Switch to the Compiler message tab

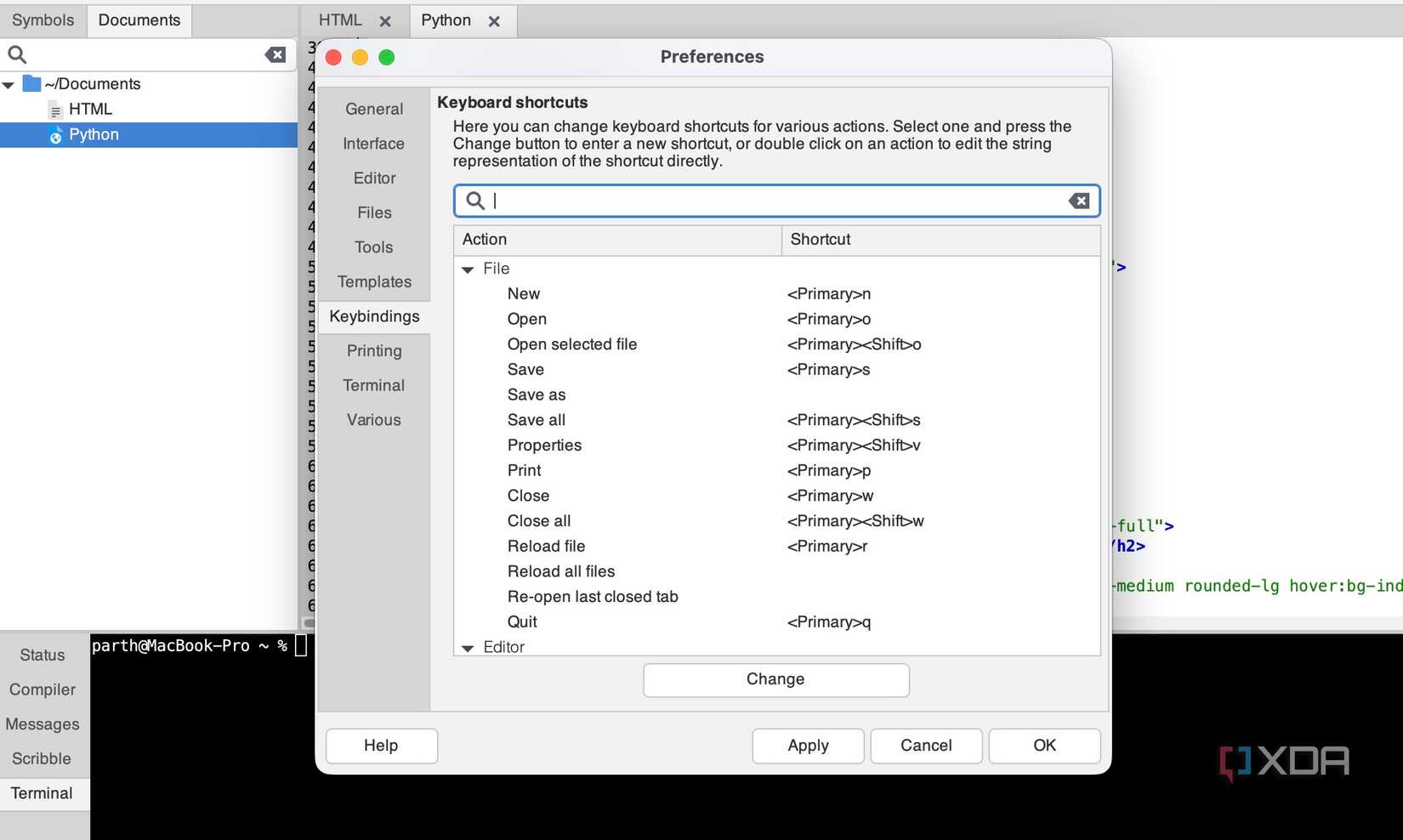click(43, 689)
